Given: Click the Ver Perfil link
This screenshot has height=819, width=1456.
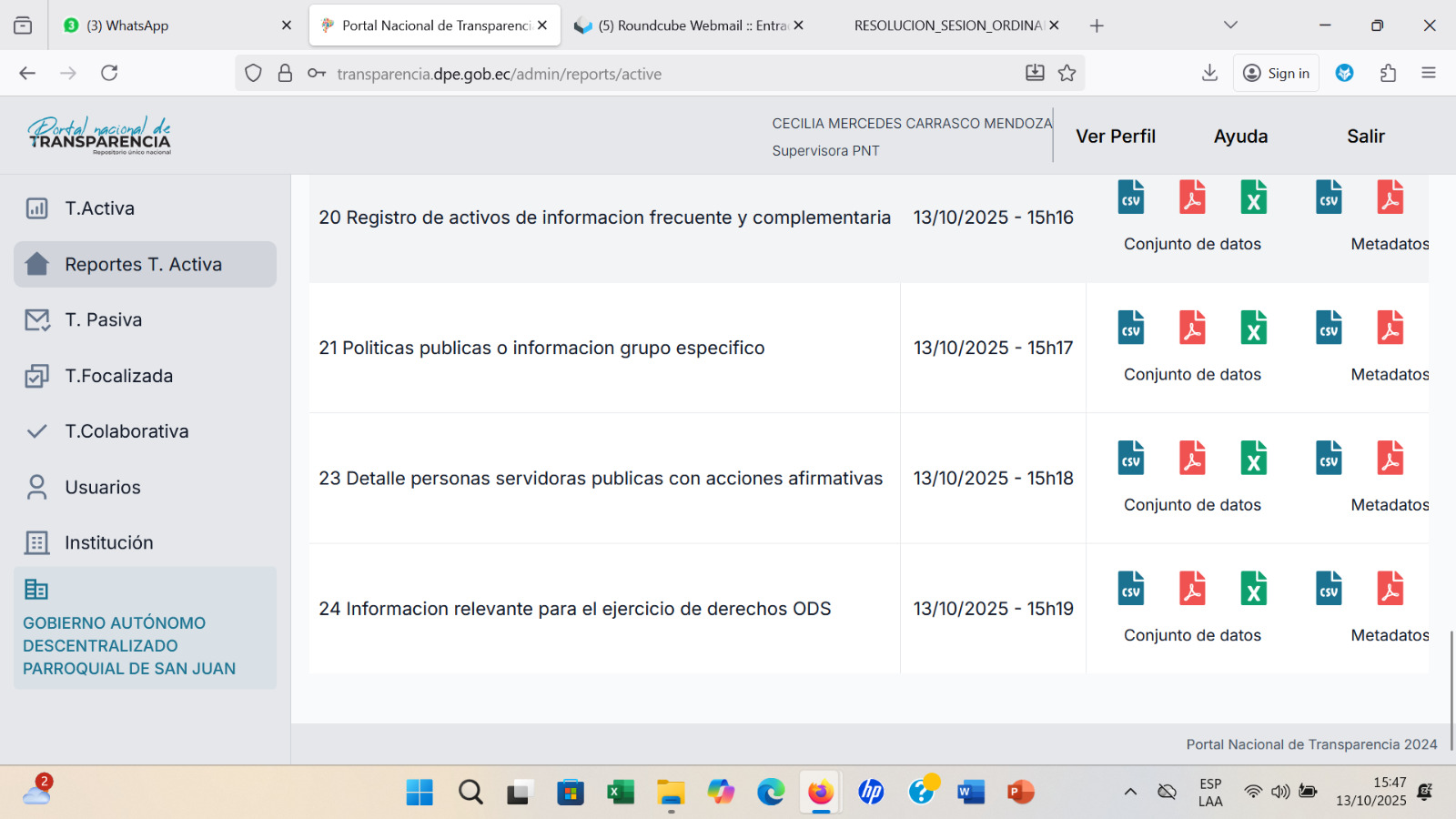Looking at the screenshot, I should click(1115, 136).
